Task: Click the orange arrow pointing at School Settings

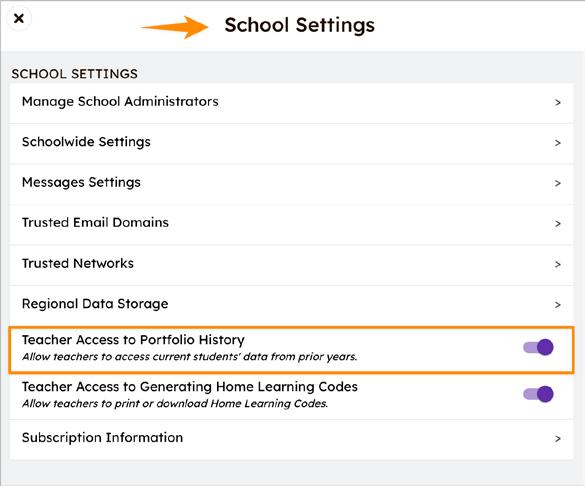Action: (x=175, y=27)
